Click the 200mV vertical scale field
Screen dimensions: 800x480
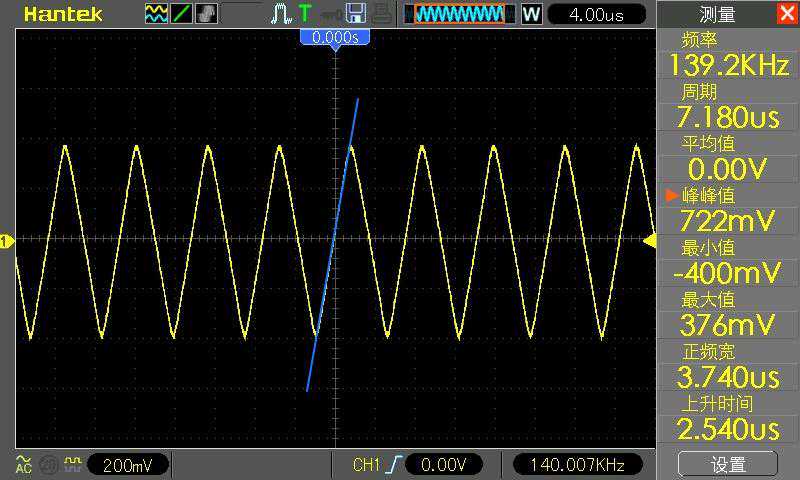point(129,464)
